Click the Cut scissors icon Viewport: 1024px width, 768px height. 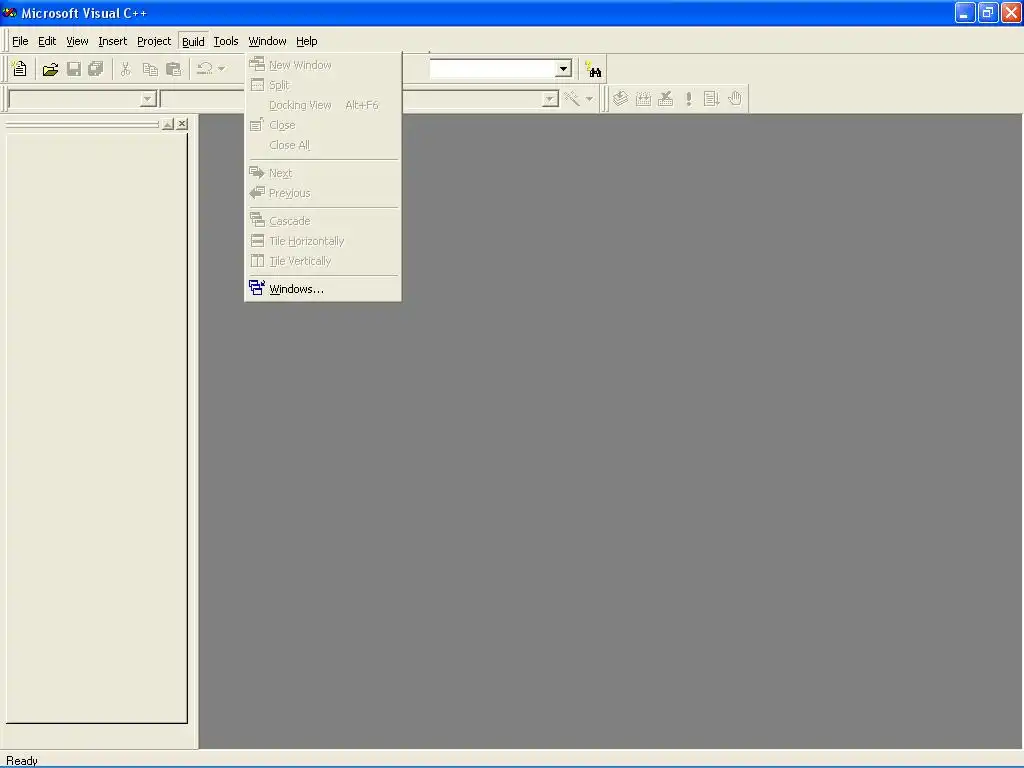tap(125, 69)
